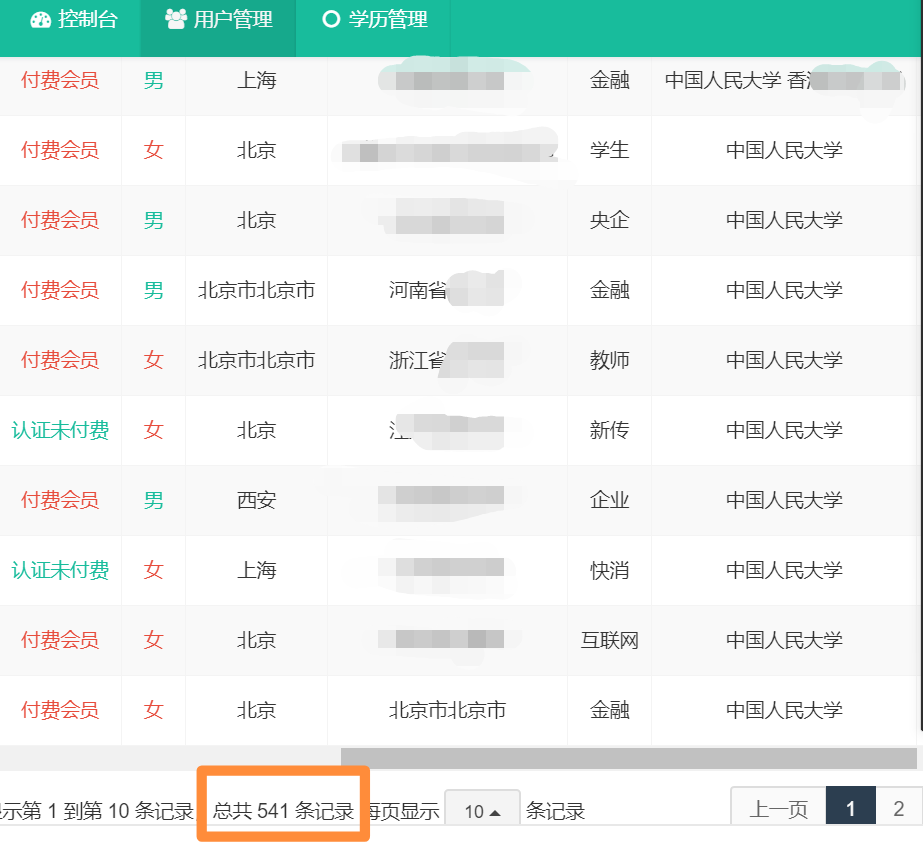Click the 互联网 cell
The height and width of the screenshot is (846, 923).
click(609, 641)
